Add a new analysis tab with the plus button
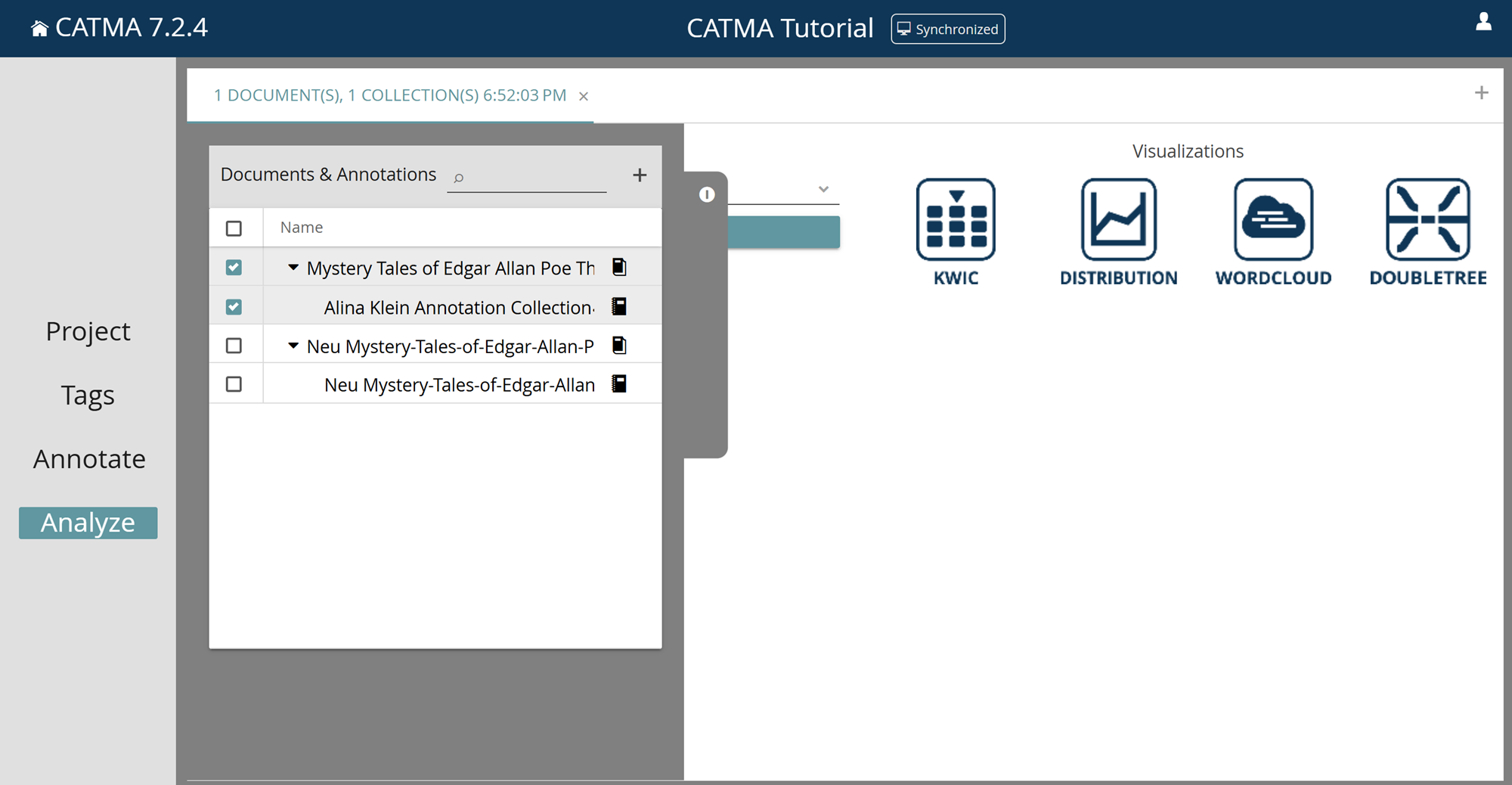The height and width of the screenshot is (785, 1512). tap(1480, 92)
